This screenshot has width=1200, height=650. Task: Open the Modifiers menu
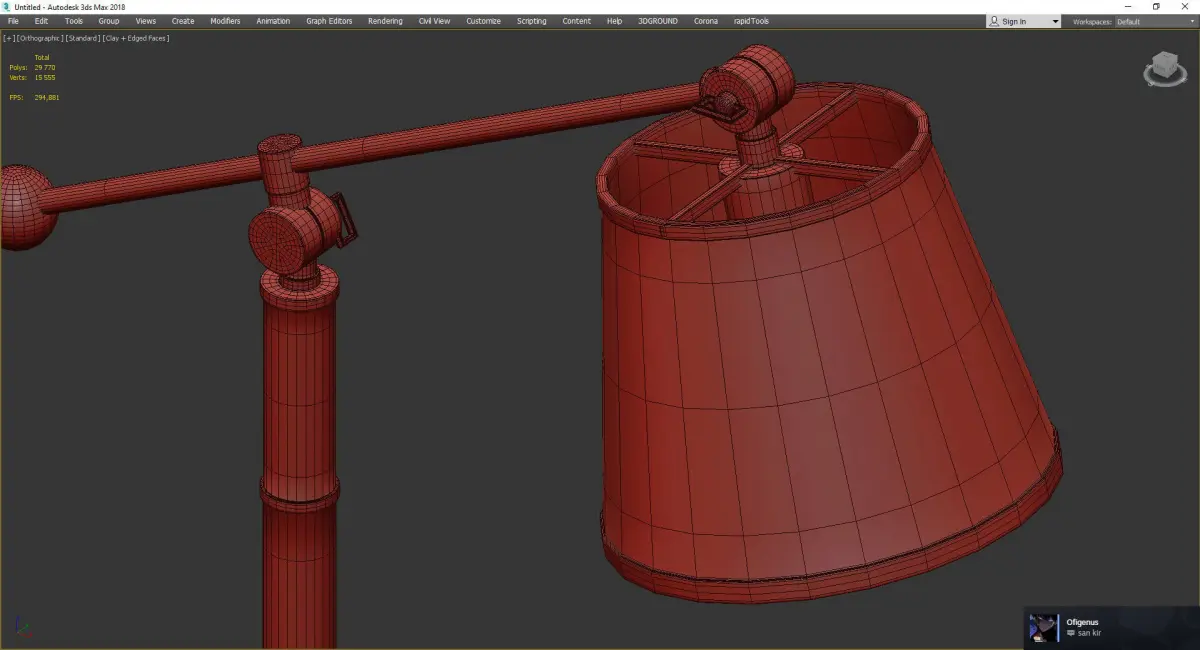(x=225, y=21)
